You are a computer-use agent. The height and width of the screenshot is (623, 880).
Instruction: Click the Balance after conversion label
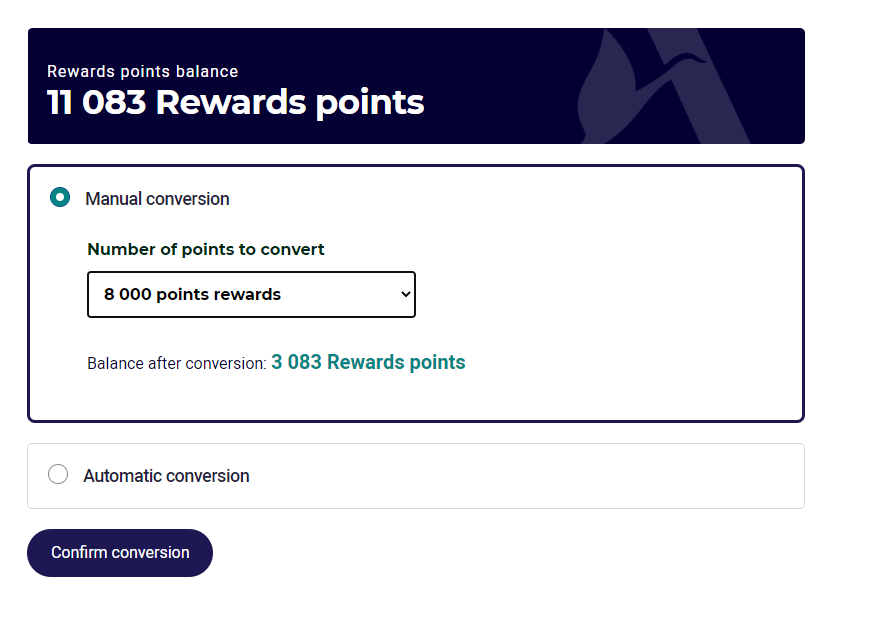pos(177,364)
